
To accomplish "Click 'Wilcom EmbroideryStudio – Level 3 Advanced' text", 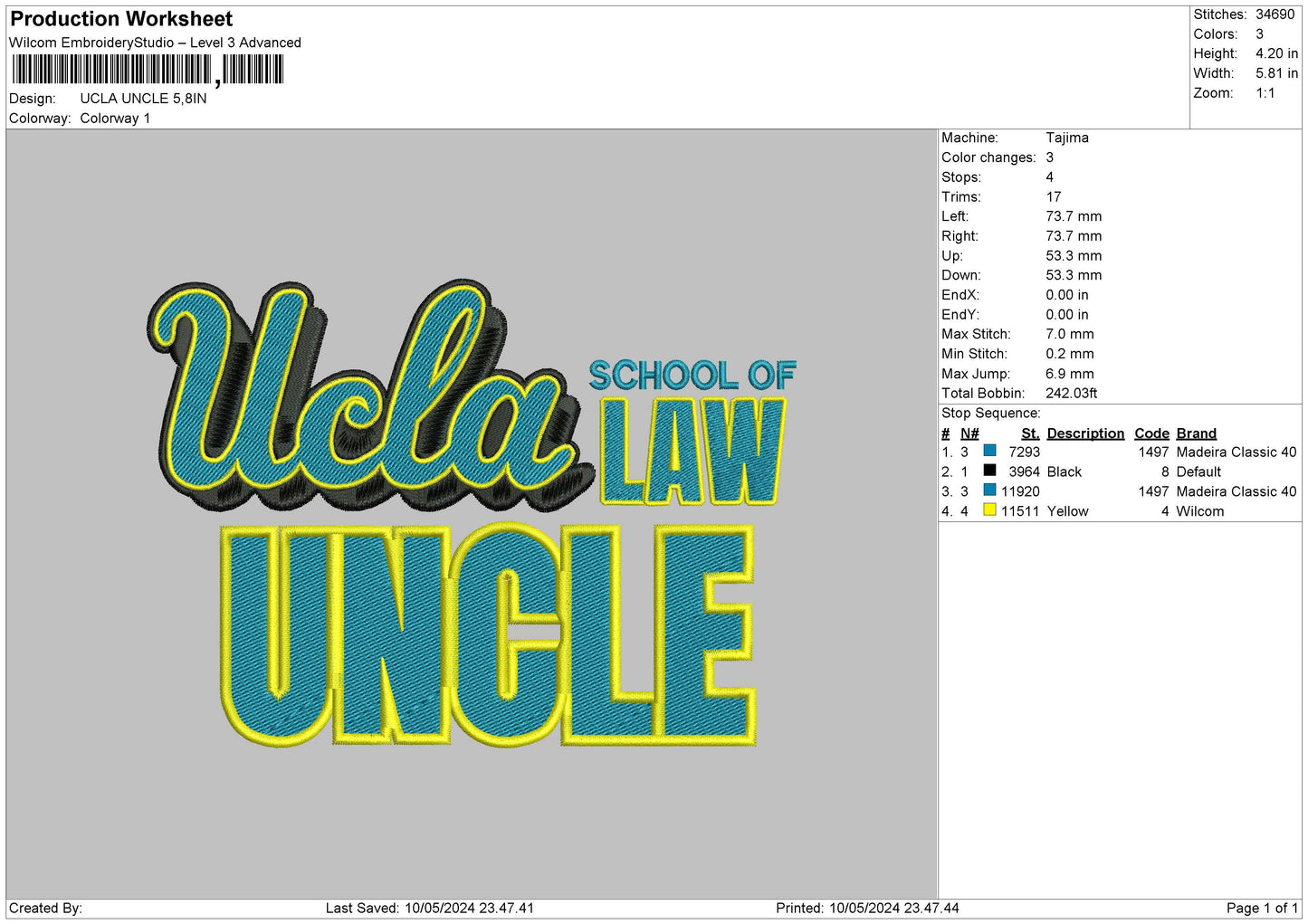I will (x=155, y=43).
